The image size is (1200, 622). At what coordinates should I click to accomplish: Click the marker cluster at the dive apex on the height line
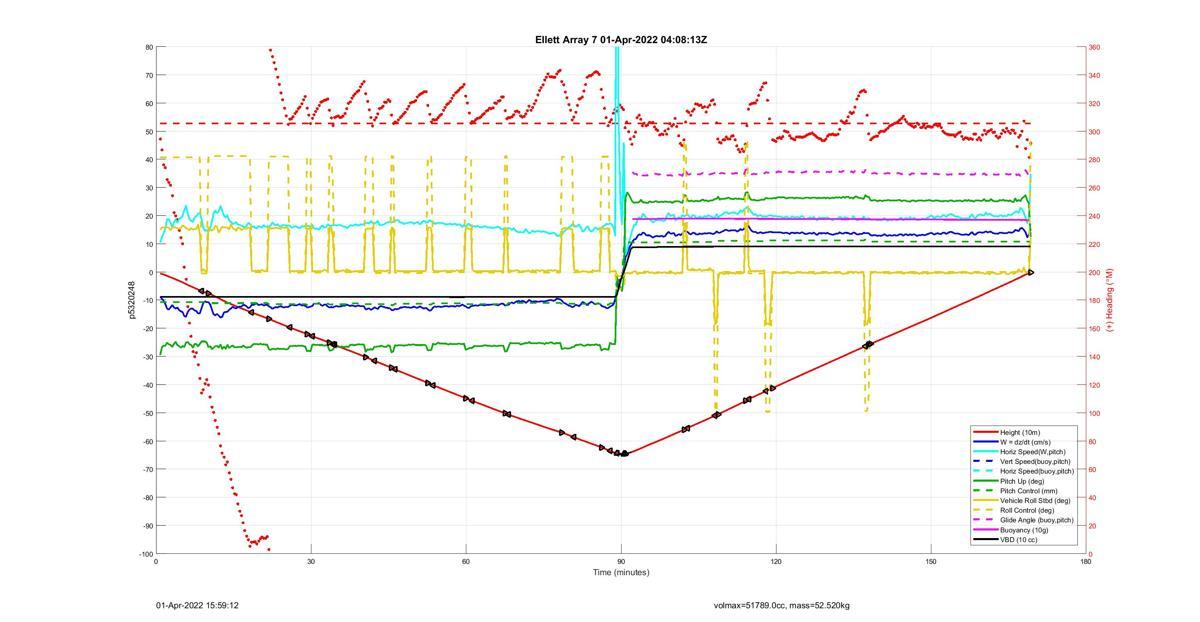pyautogui.click(x=621, y=453)
